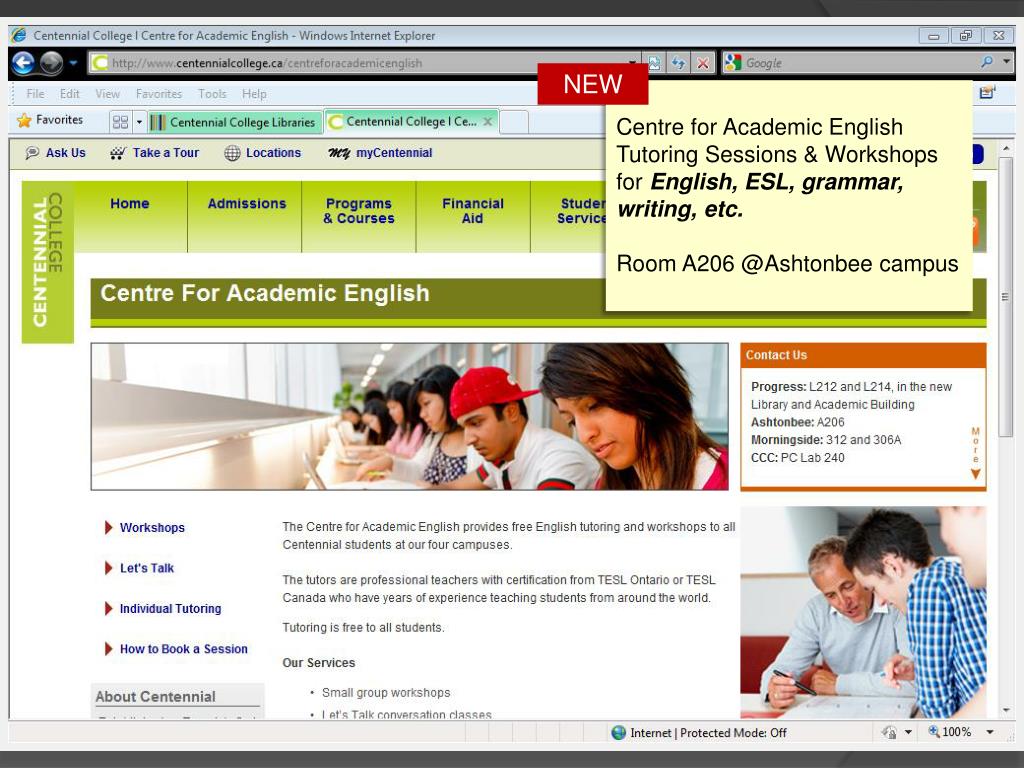
Task: Open Individual Tutoring sidebar link
Action: (x=170, y=609)
